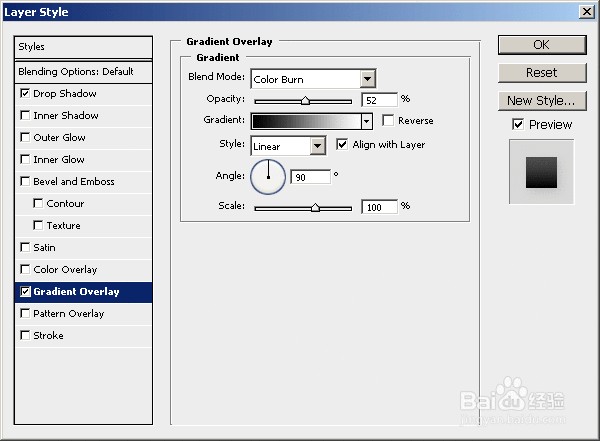Select the Texture label
This screenshot has width=600, height=441.
tap(64, 225)
